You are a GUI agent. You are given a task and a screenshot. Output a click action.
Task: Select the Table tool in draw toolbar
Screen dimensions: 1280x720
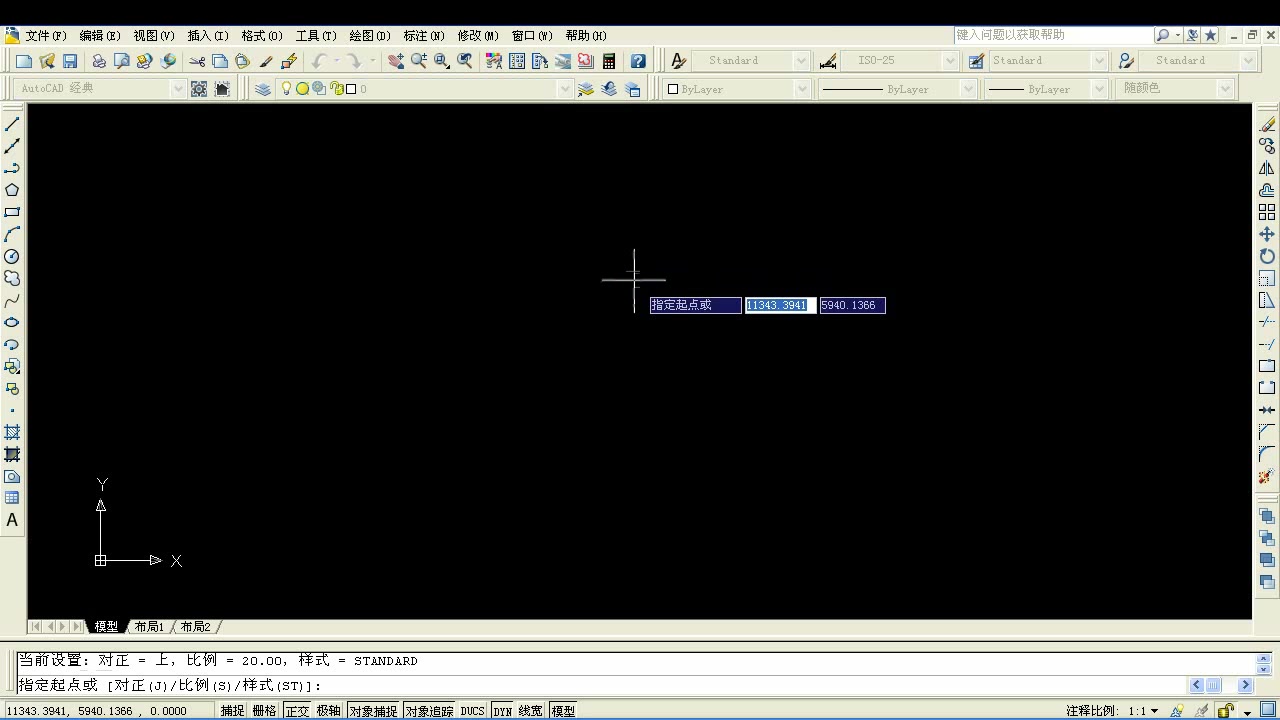coord(12,498)
